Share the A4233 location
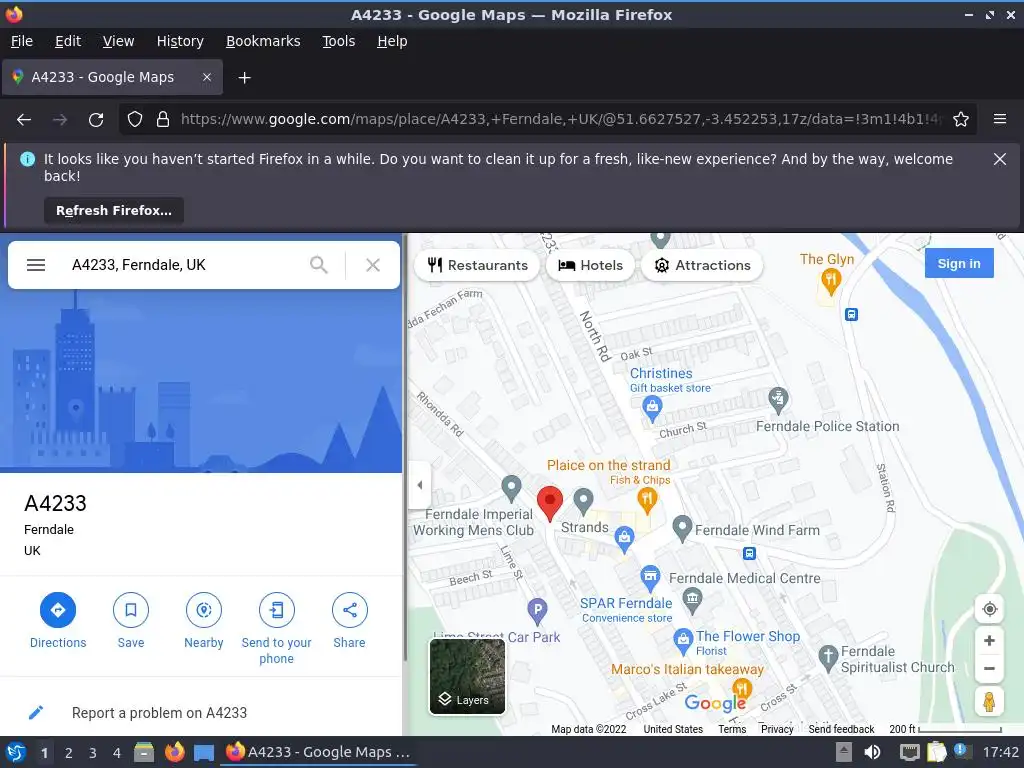 pyautogui.click(x=349, y=610)
